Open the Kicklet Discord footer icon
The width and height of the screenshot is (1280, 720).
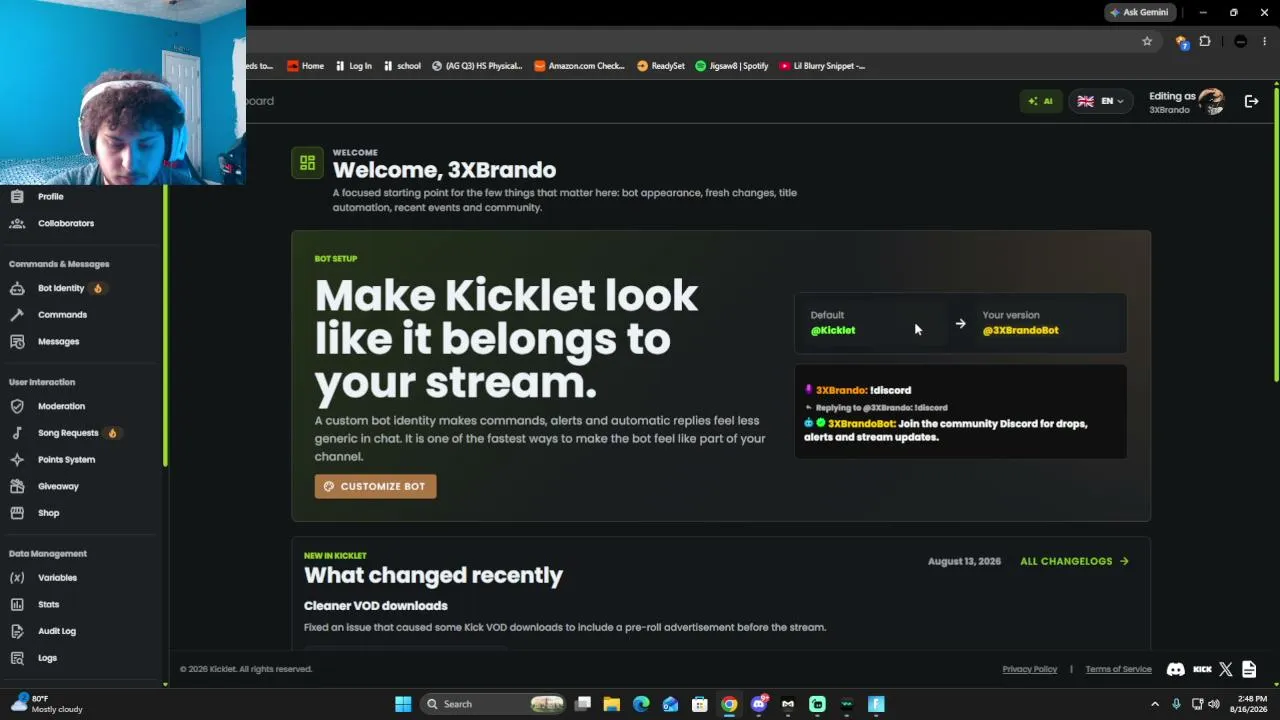pos(1176,669)
